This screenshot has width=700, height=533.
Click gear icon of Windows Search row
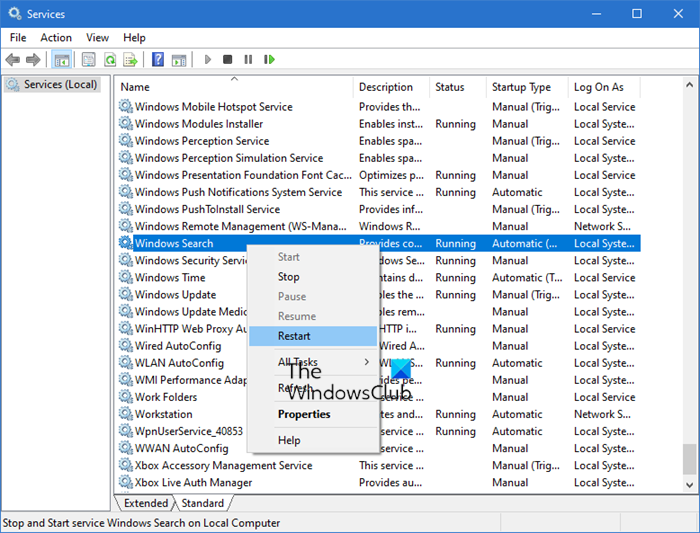tap(125, 243)
